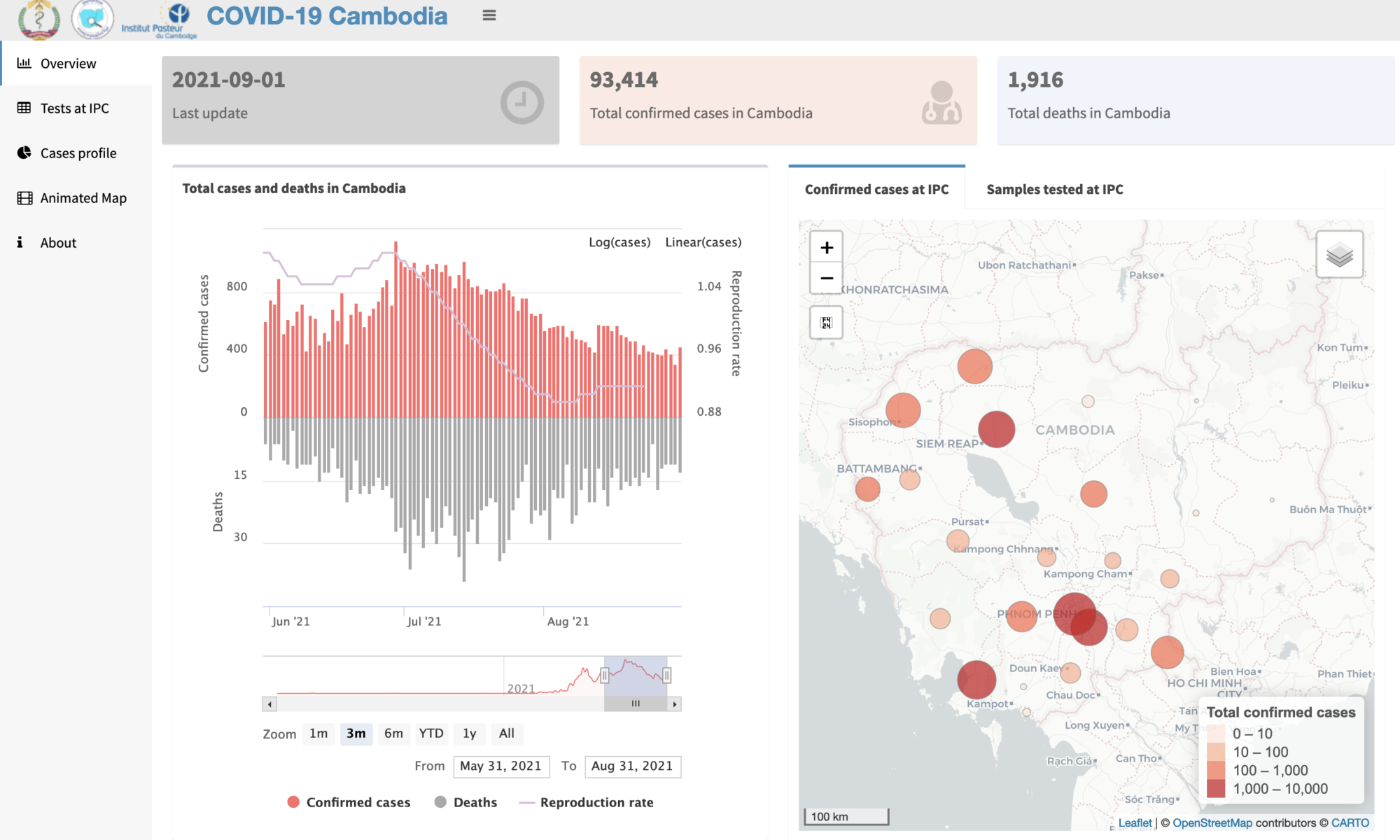Viewport: 1400px width, 840px height.
Task: Open the hamburger menu beside the title
Action: (489, 15)
